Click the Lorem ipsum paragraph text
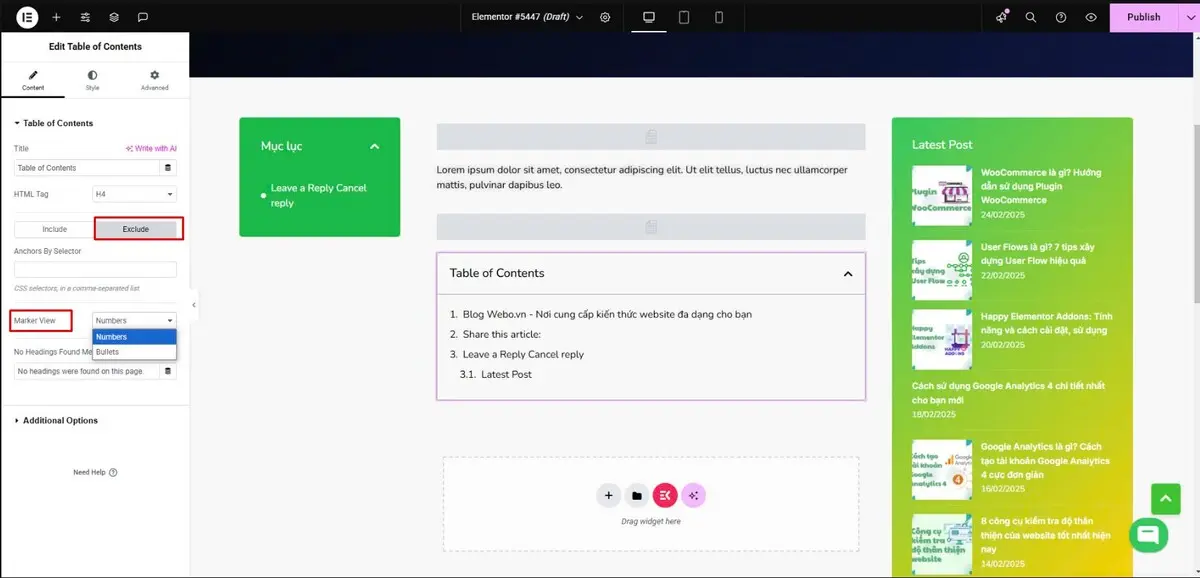 [x=642, y=177]
